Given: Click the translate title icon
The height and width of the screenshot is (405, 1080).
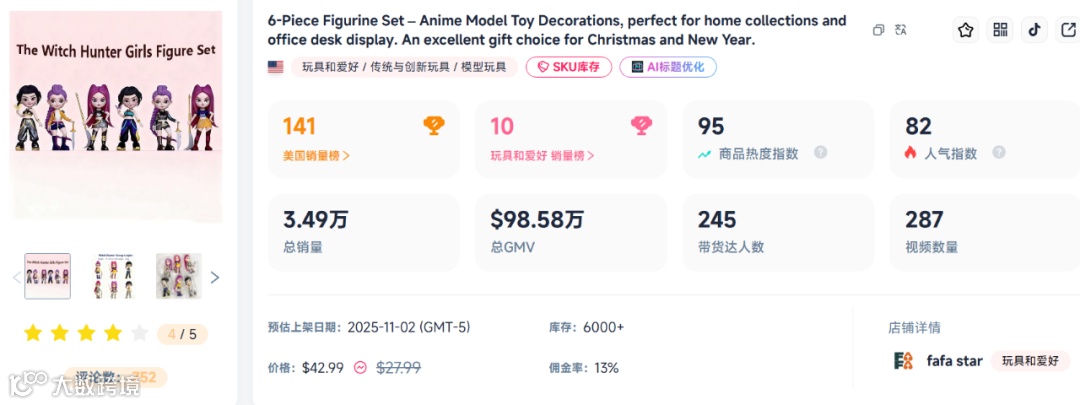Looking at the screenshot, I should tap(901, 30).
